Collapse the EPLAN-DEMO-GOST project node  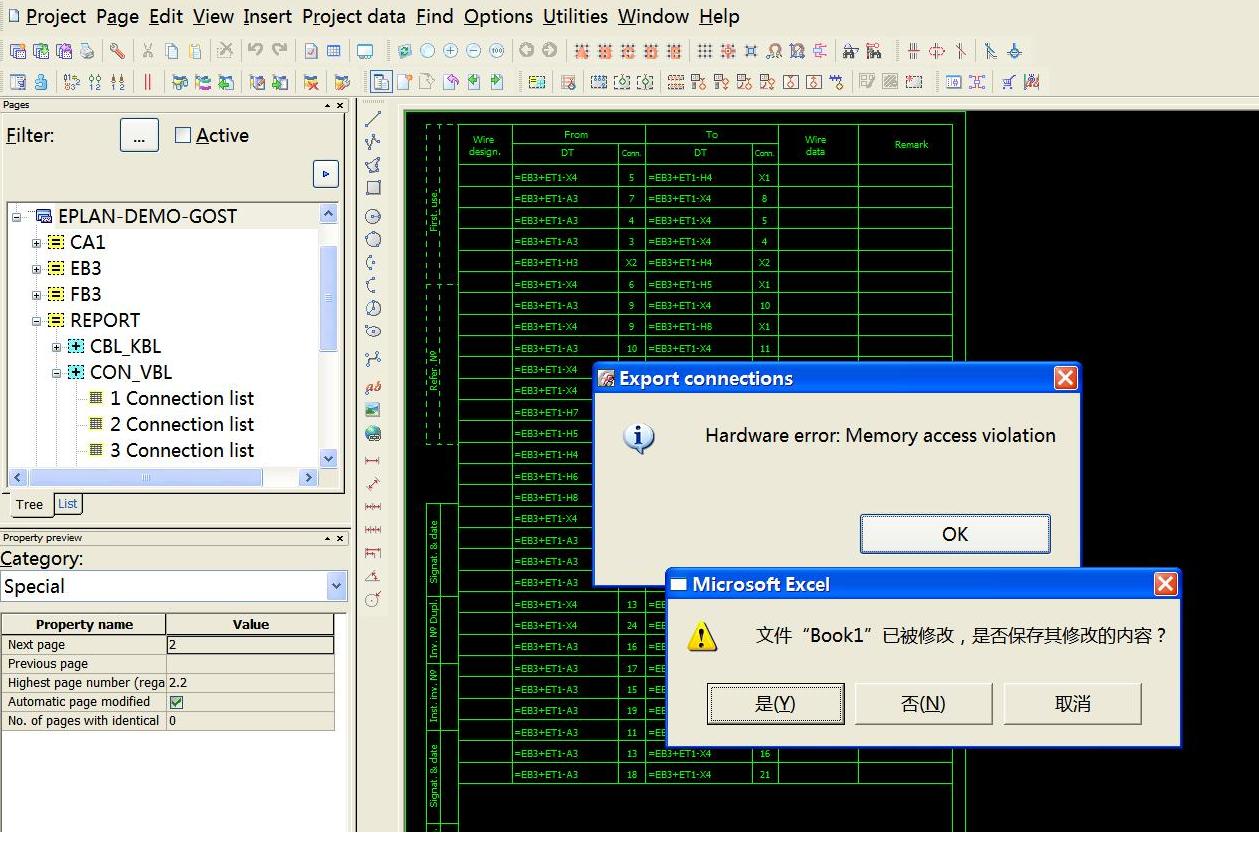[17, 216]
